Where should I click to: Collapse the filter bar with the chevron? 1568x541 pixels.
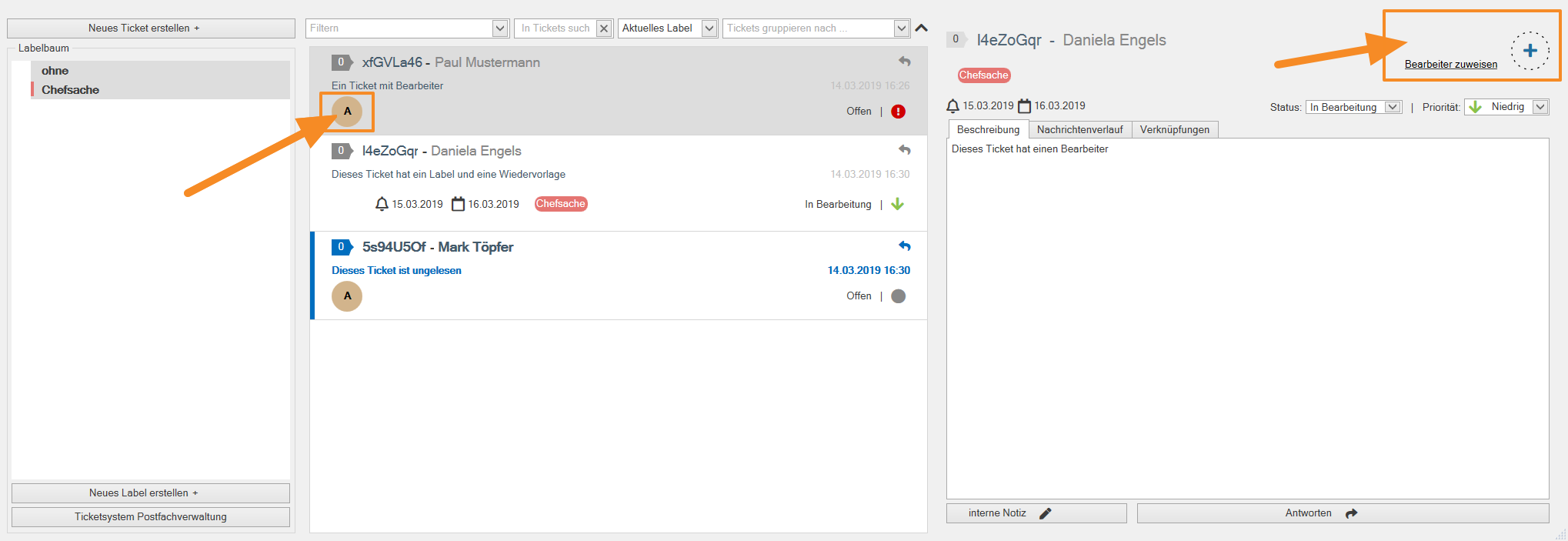click(921, 28)
